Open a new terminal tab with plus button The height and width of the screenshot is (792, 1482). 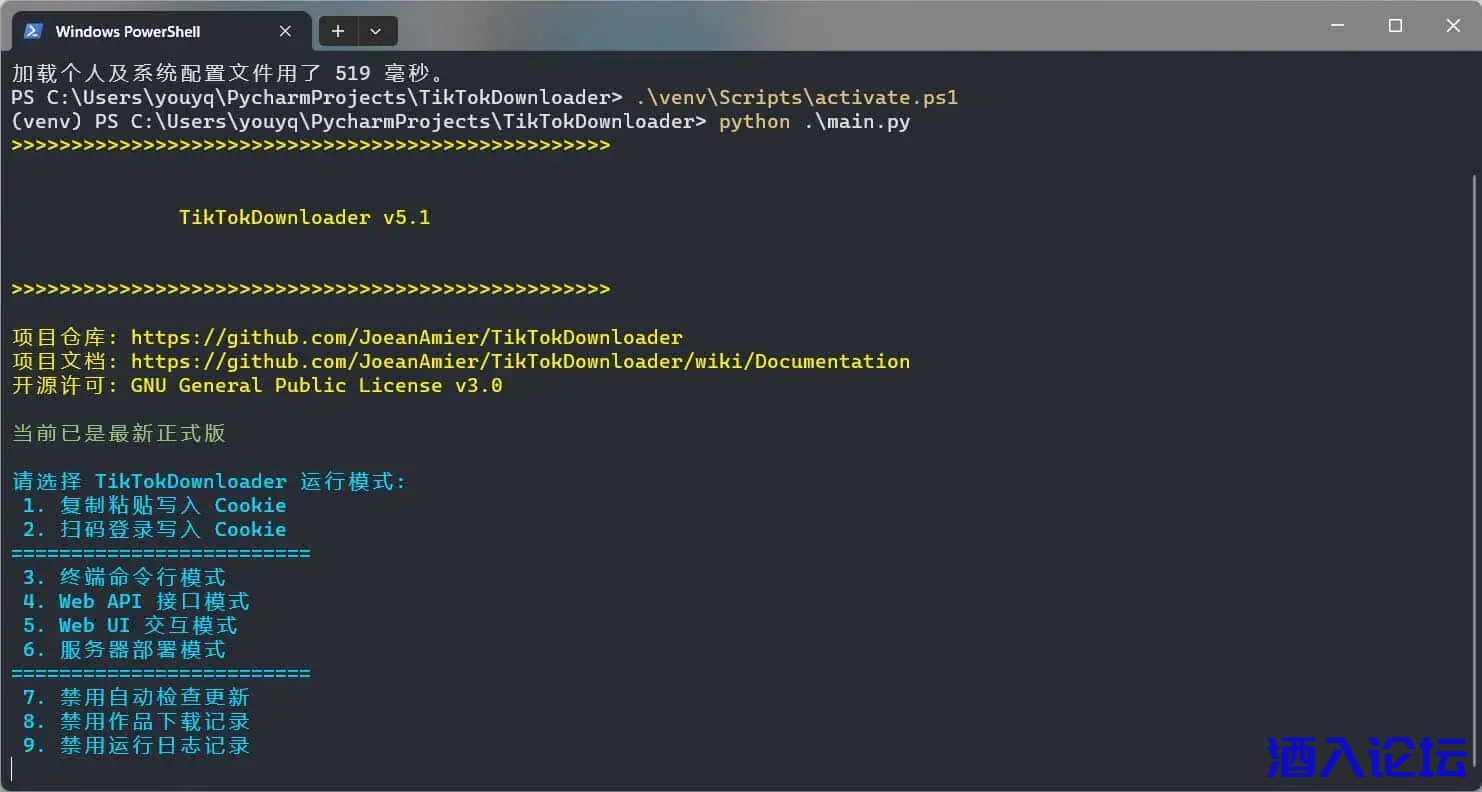click(338, 31)
